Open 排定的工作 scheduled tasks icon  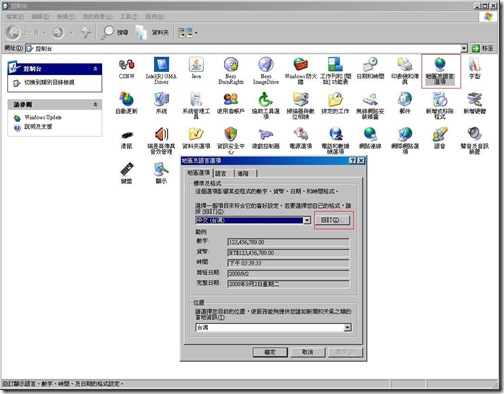pos(335,103)
